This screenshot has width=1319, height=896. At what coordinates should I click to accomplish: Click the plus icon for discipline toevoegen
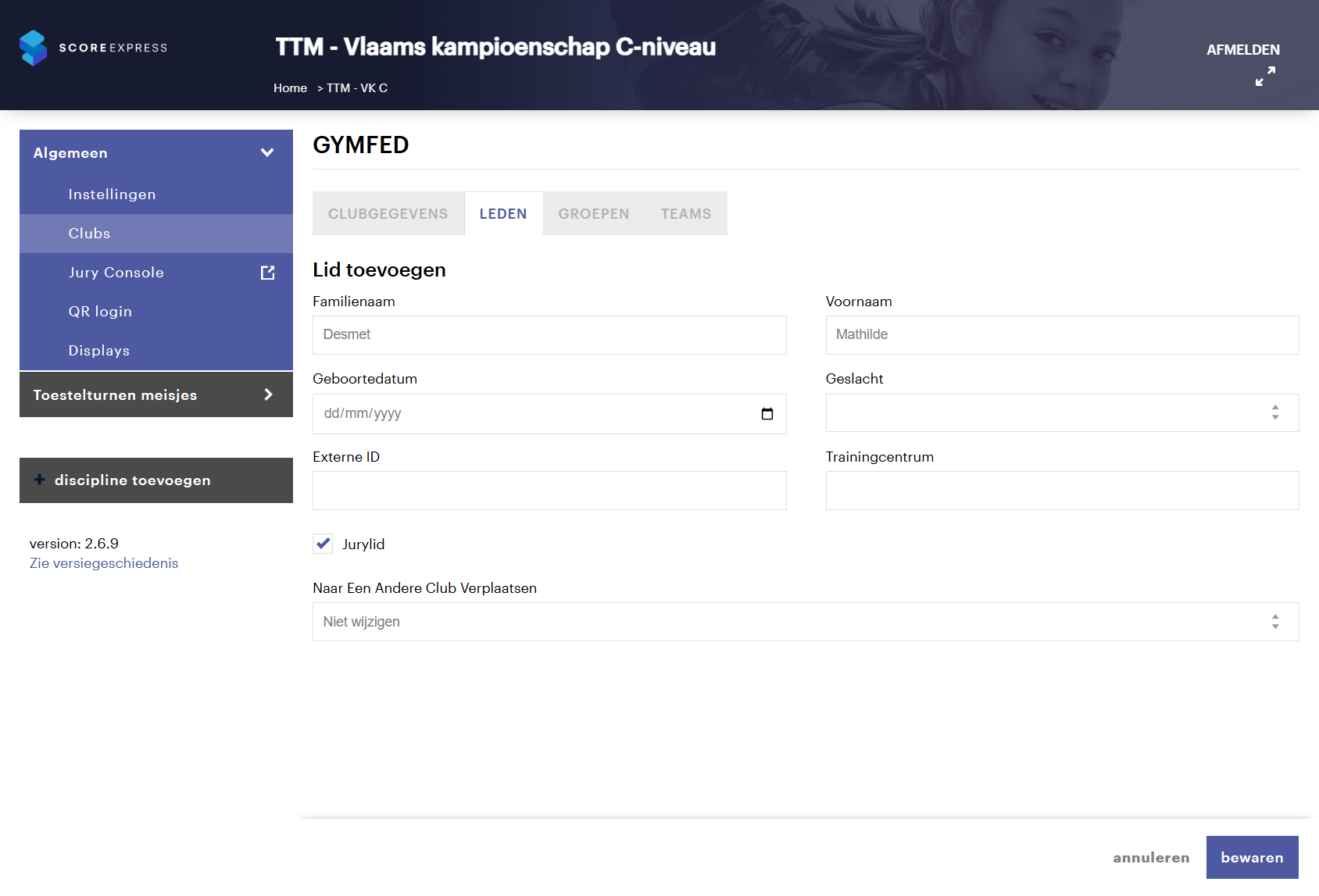(40, 480)
